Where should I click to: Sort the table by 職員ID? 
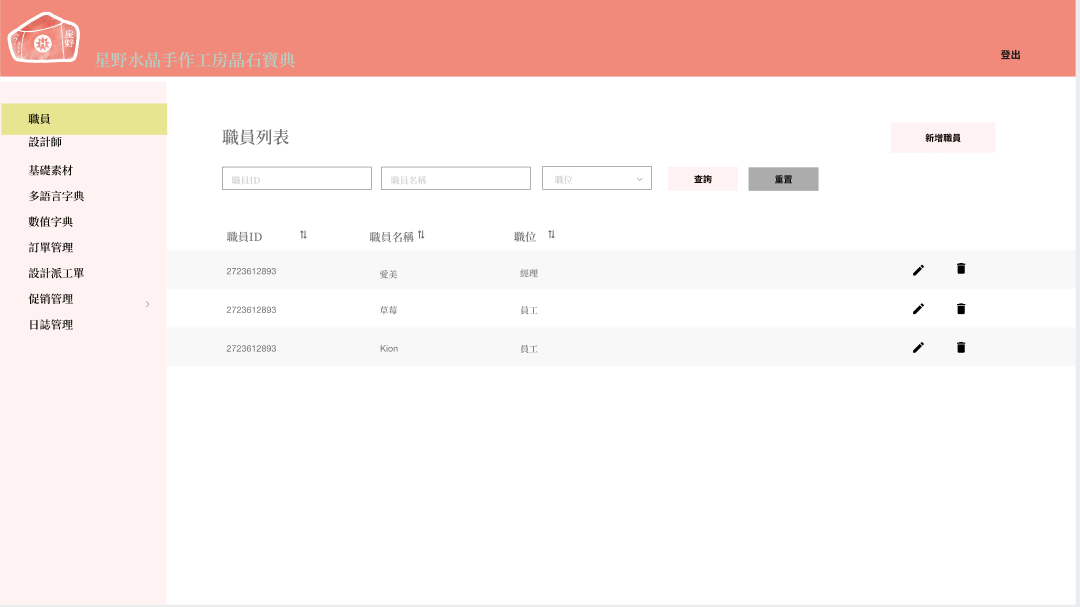tap(303, 235)
